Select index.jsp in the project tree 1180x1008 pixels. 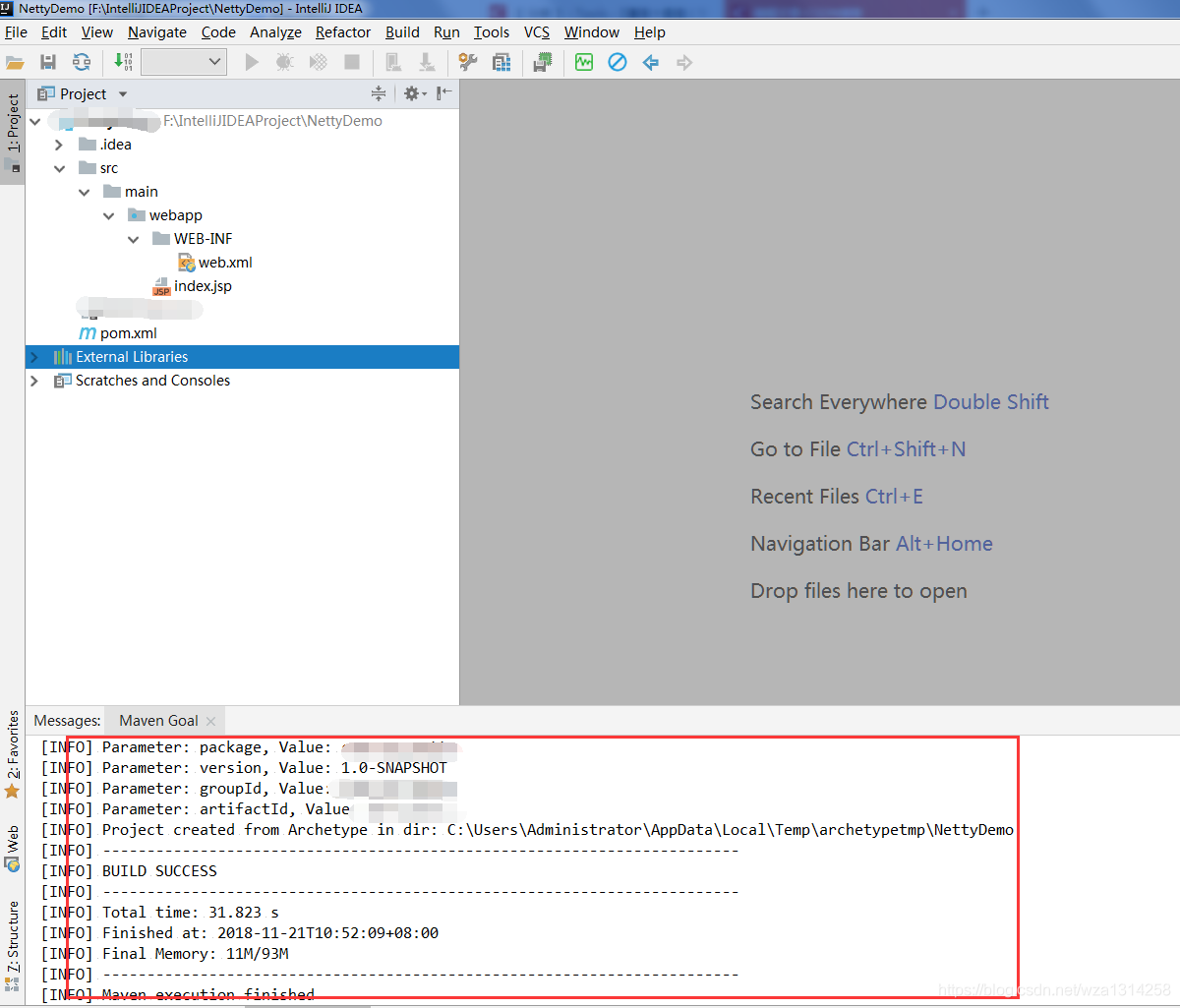tap(202, 285)
